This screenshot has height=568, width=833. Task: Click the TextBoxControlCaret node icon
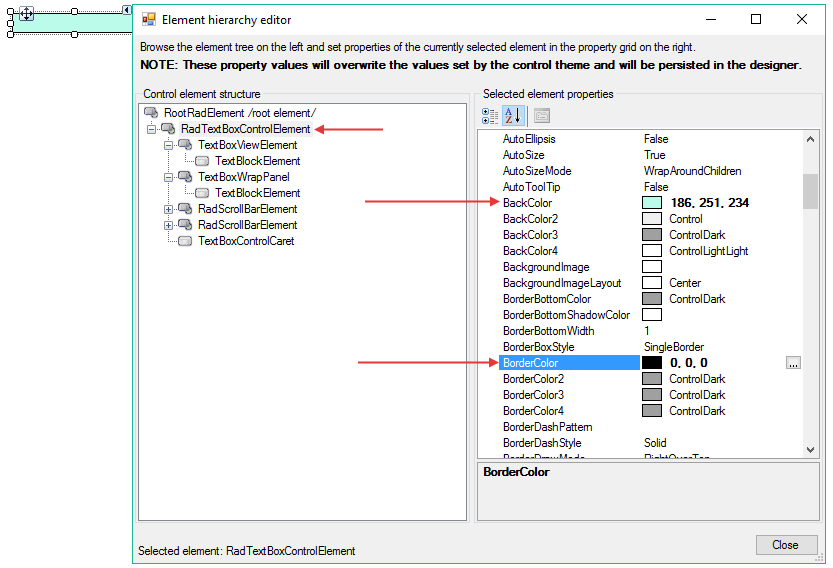tap(185, 241)
